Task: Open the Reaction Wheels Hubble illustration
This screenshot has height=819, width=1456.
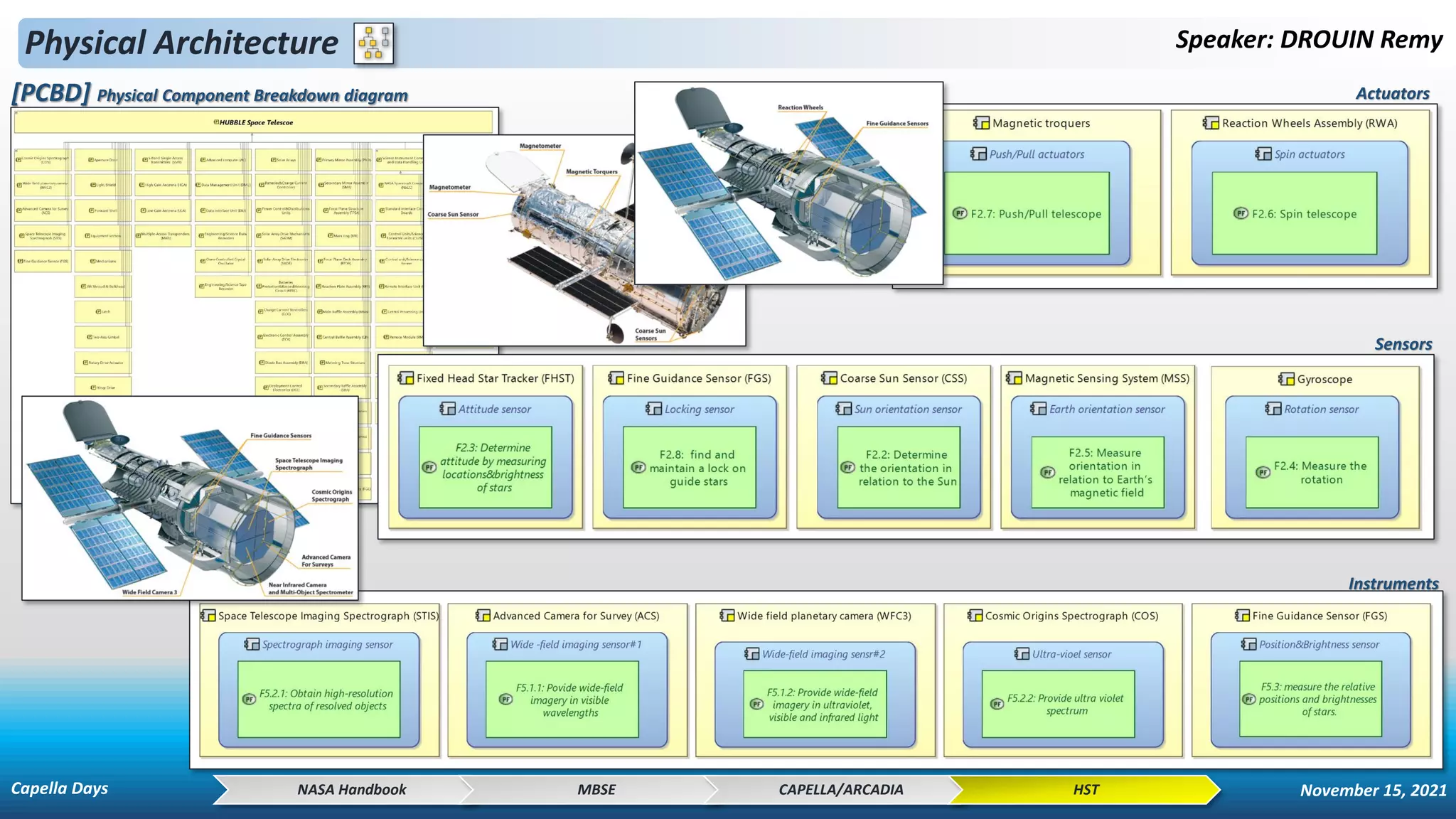Action: (x=788, y=183)
